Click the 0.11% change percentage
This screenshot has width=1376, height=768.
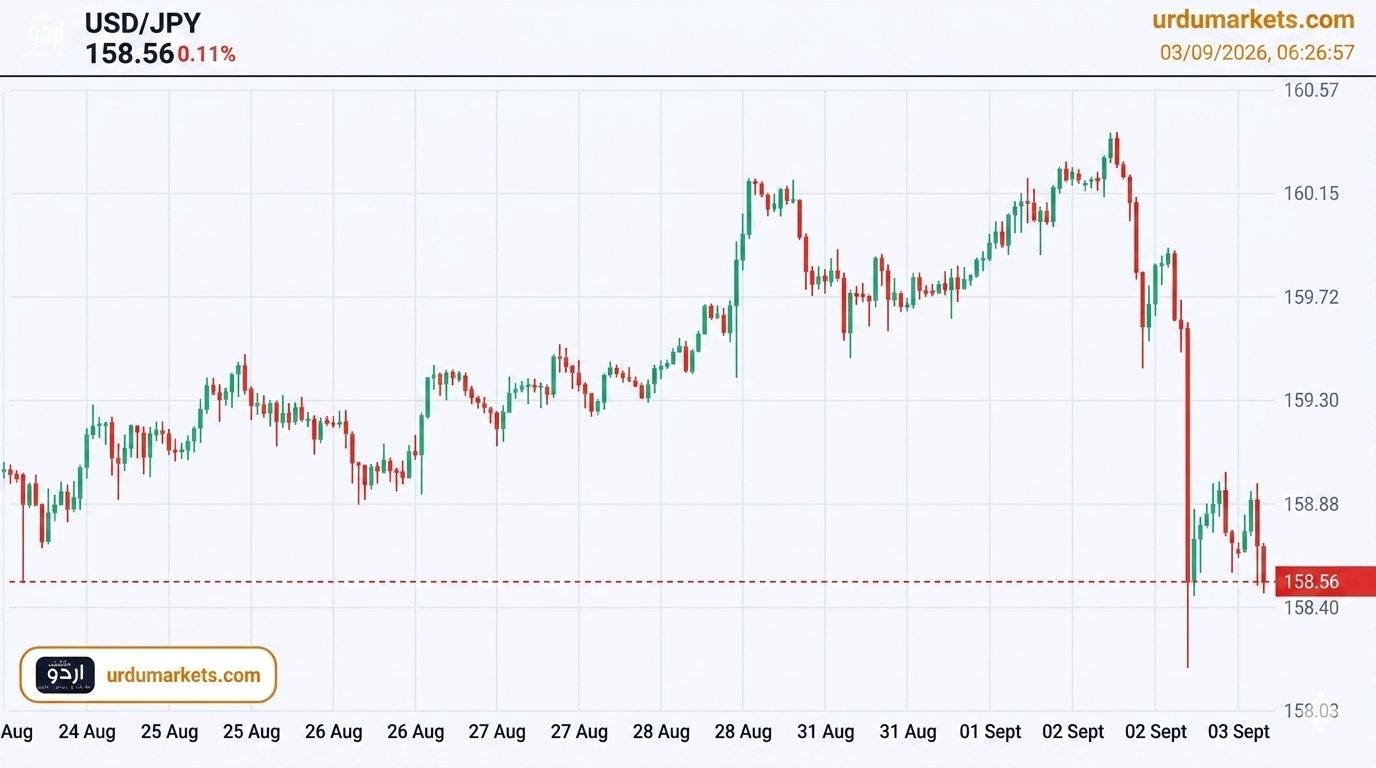pos(207,55)
